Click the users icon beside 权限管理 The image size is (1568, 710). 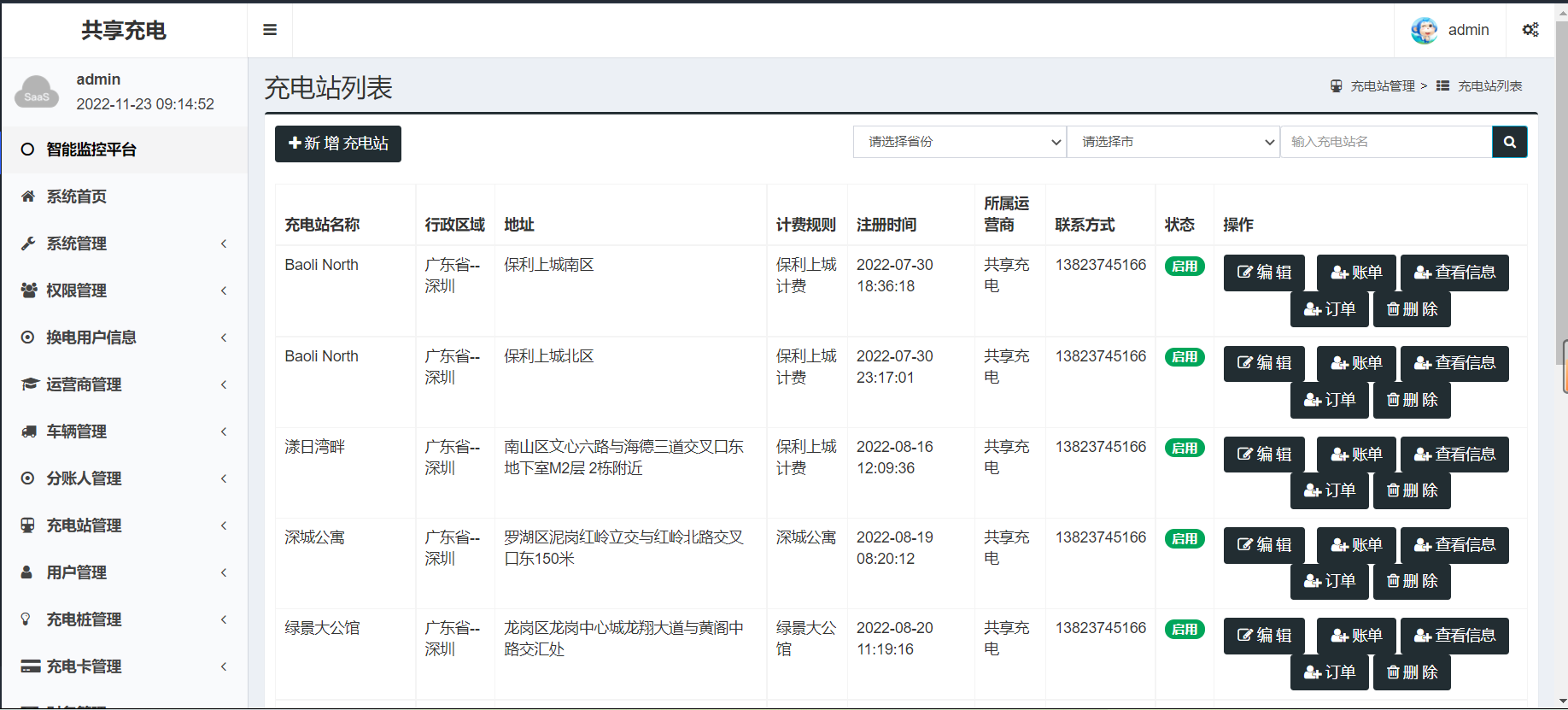(x=28, y=290)
